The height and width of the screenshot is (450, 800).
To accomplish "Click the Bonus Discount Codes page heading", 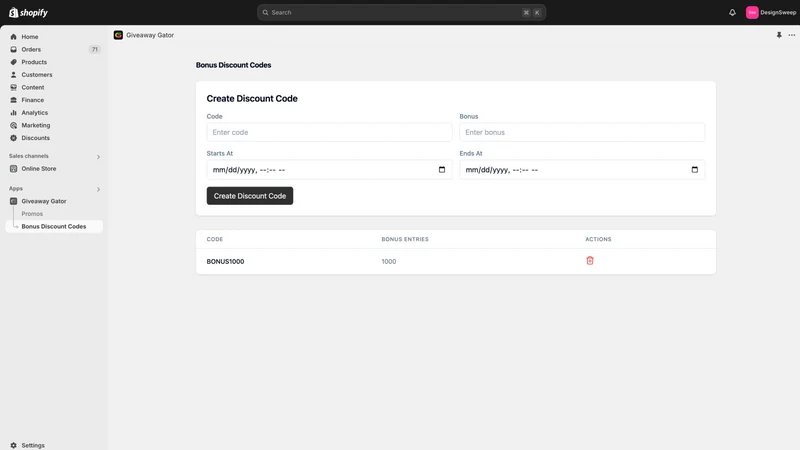I will (233, 65).
